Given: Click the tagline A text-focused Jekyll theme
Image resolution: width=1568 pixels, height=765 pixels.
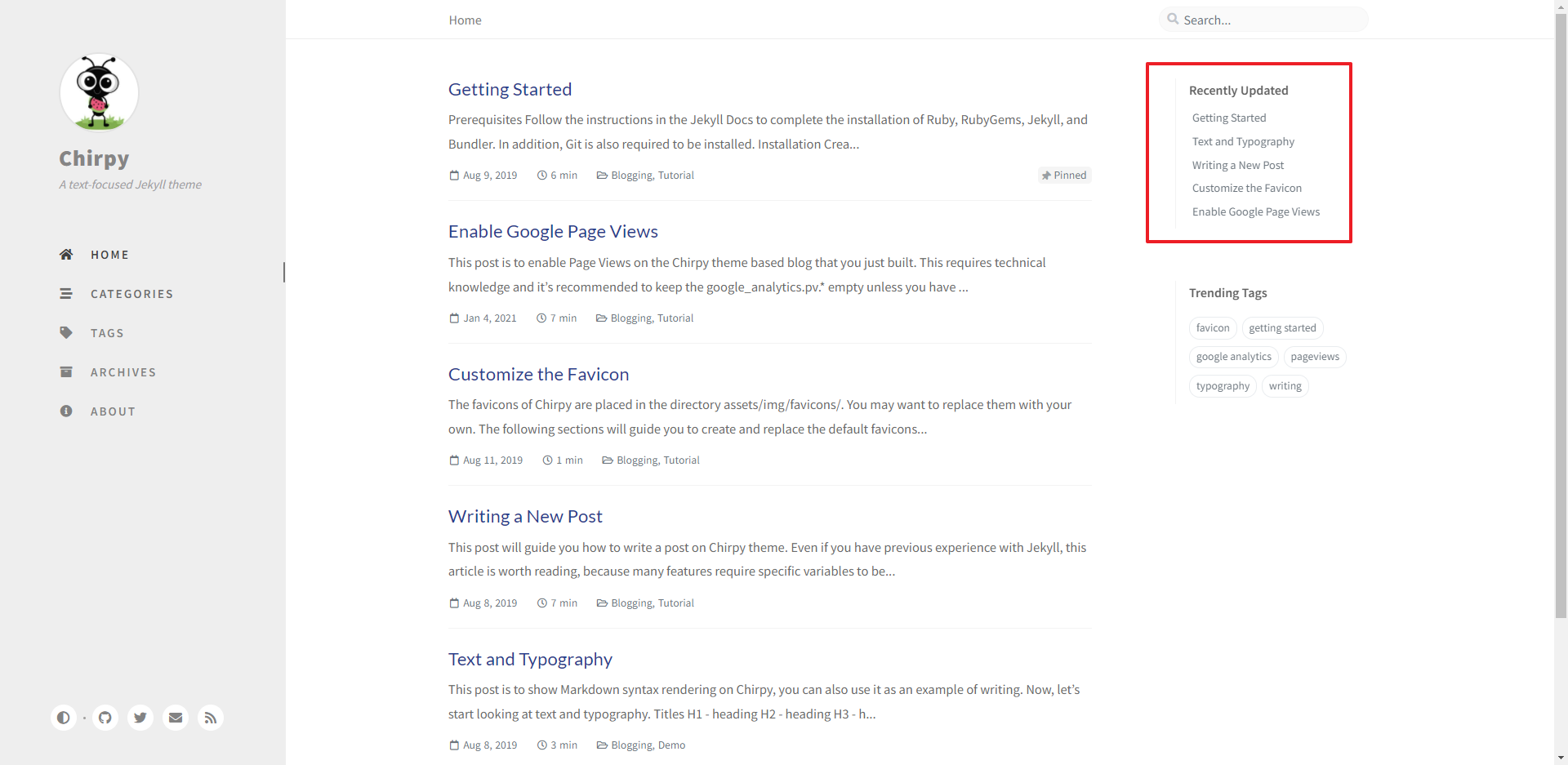Looking at the screenshot, I should (130, 185).
